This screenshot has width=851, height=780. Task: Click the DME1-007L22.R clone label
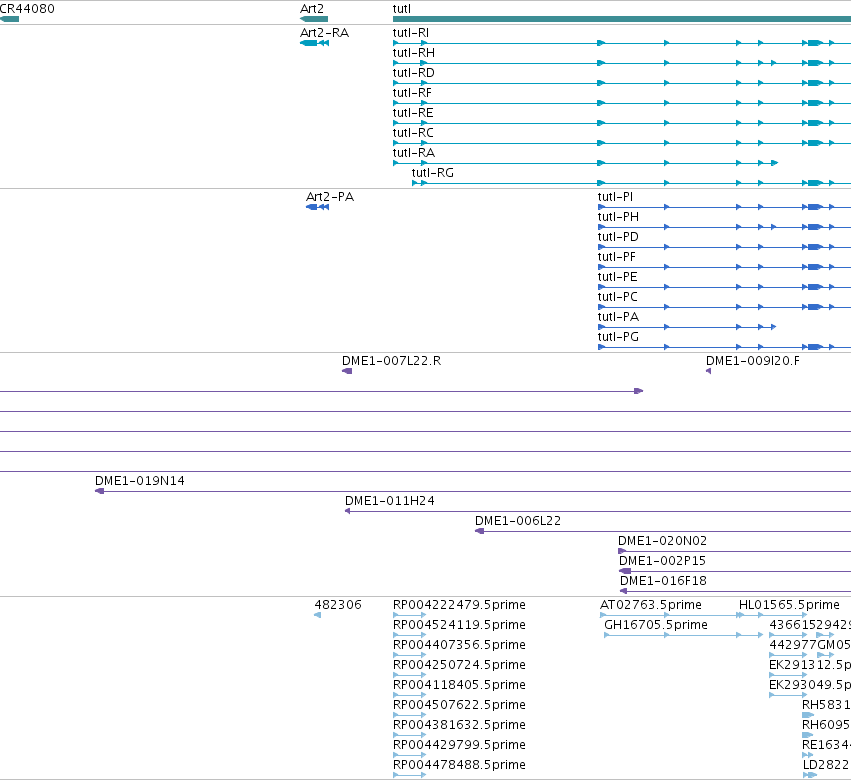(391, 361)
